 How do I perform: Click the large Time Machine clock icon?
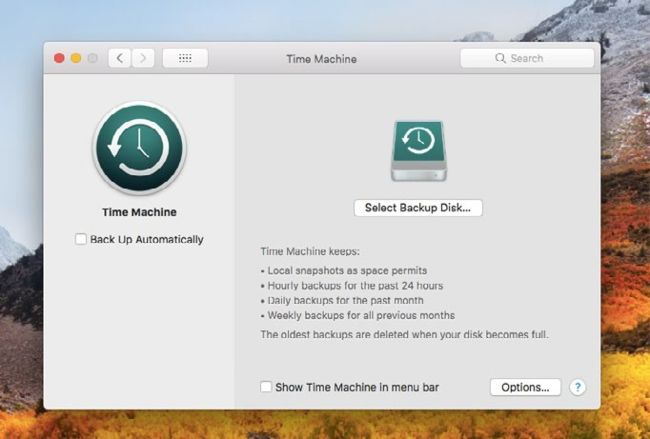pyautogui.click(x=139, y=148)
